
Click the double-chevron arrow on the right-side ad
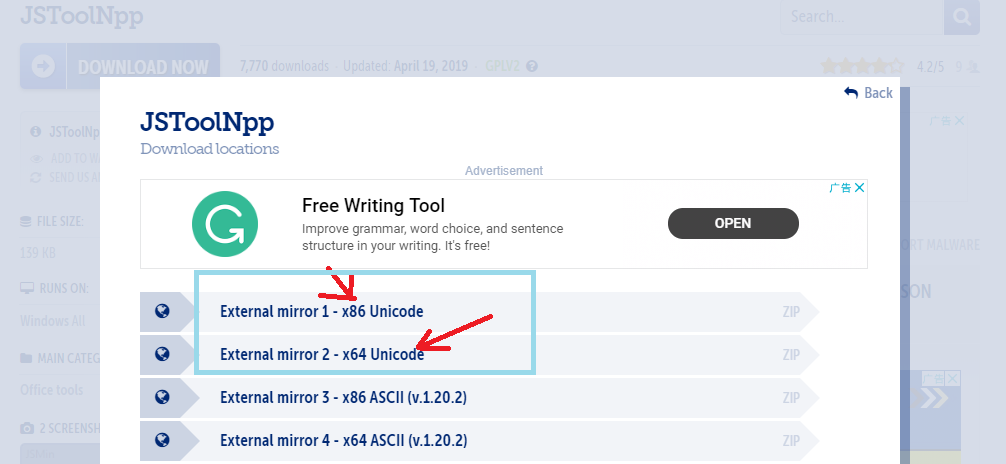point(935,398)
